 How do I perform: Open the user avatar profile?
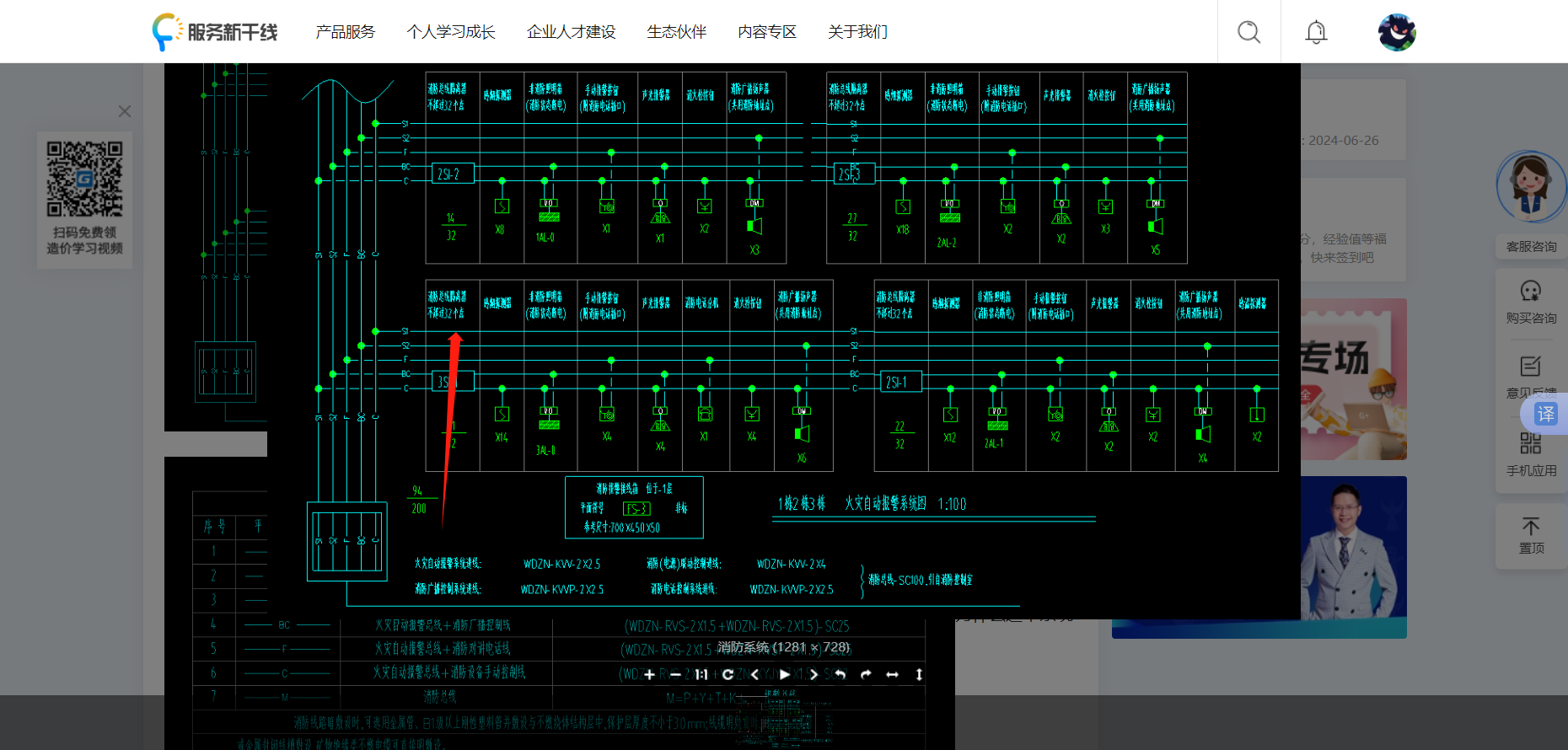click(x=1397, y=32)
